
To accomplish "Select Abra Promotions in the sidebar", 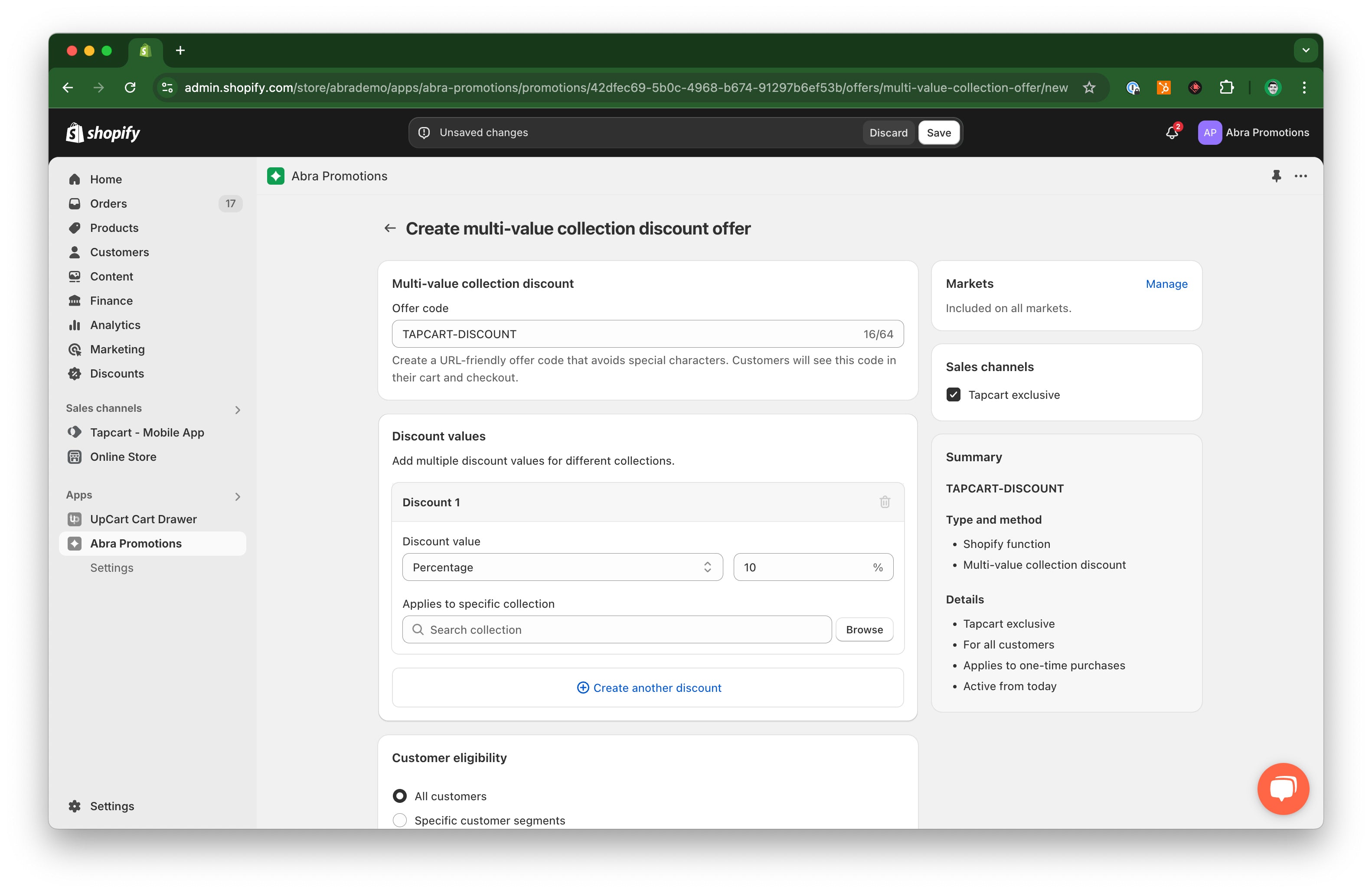I will coord(153,543).
